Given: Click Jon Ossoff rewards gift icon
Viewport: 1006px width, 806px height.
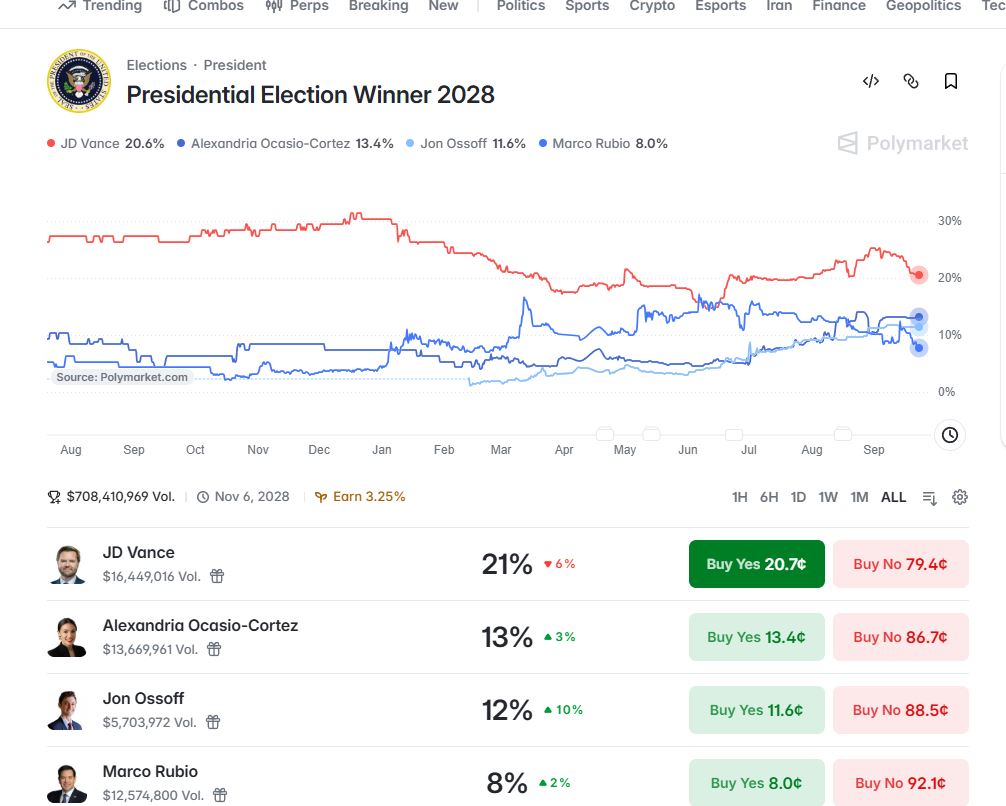Looking at the screenshot, I should 213,723.
